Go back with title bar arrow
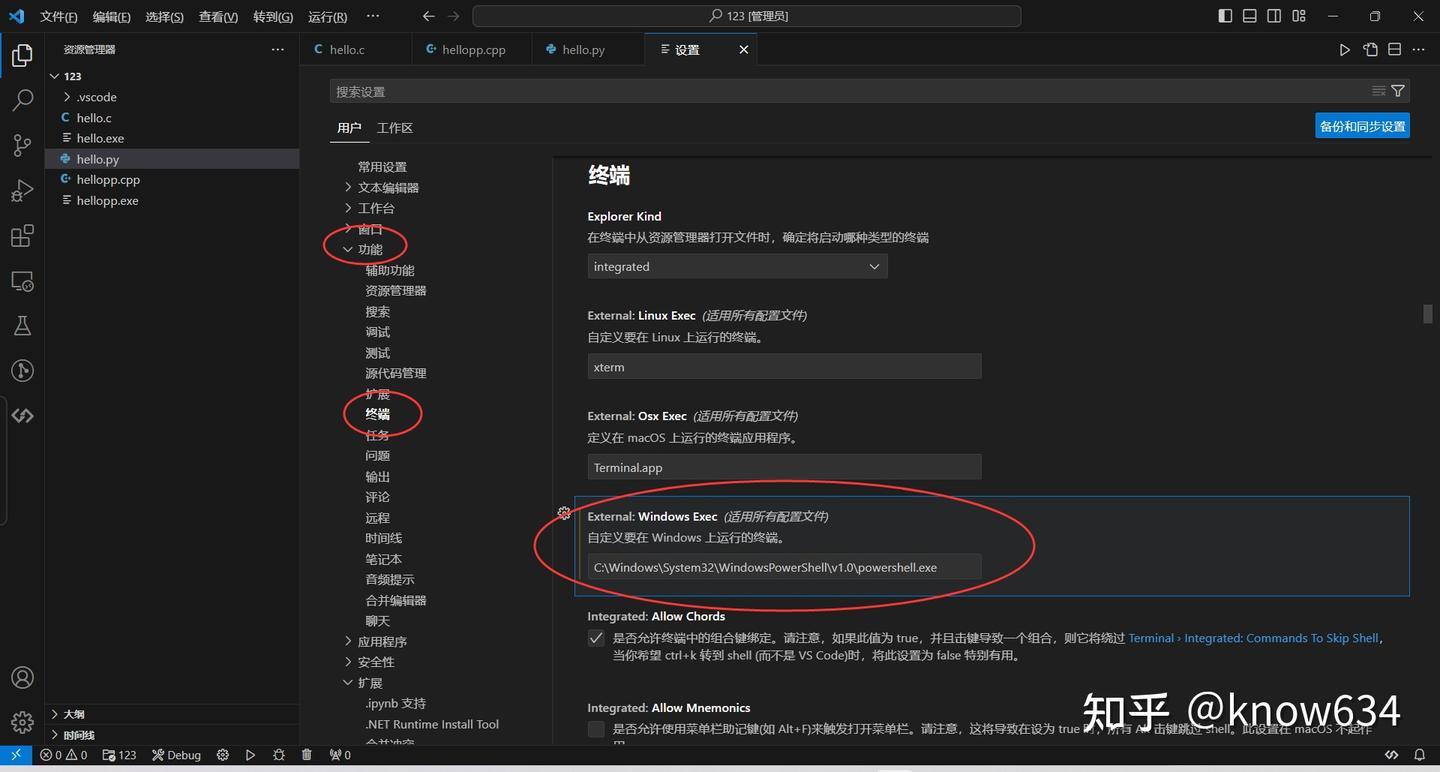 (428, 16)
